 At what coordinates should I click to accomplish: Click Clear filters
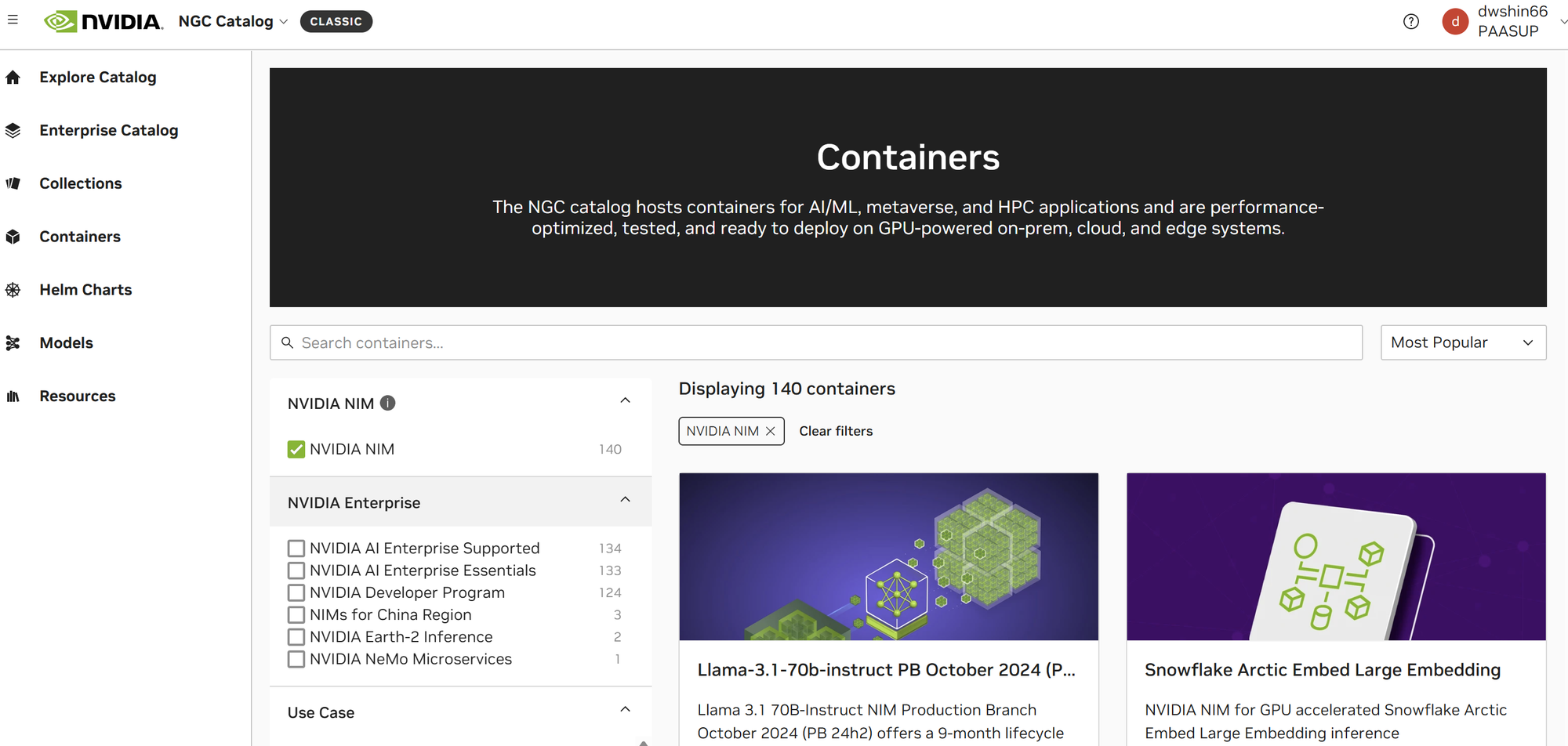[836, 431]
